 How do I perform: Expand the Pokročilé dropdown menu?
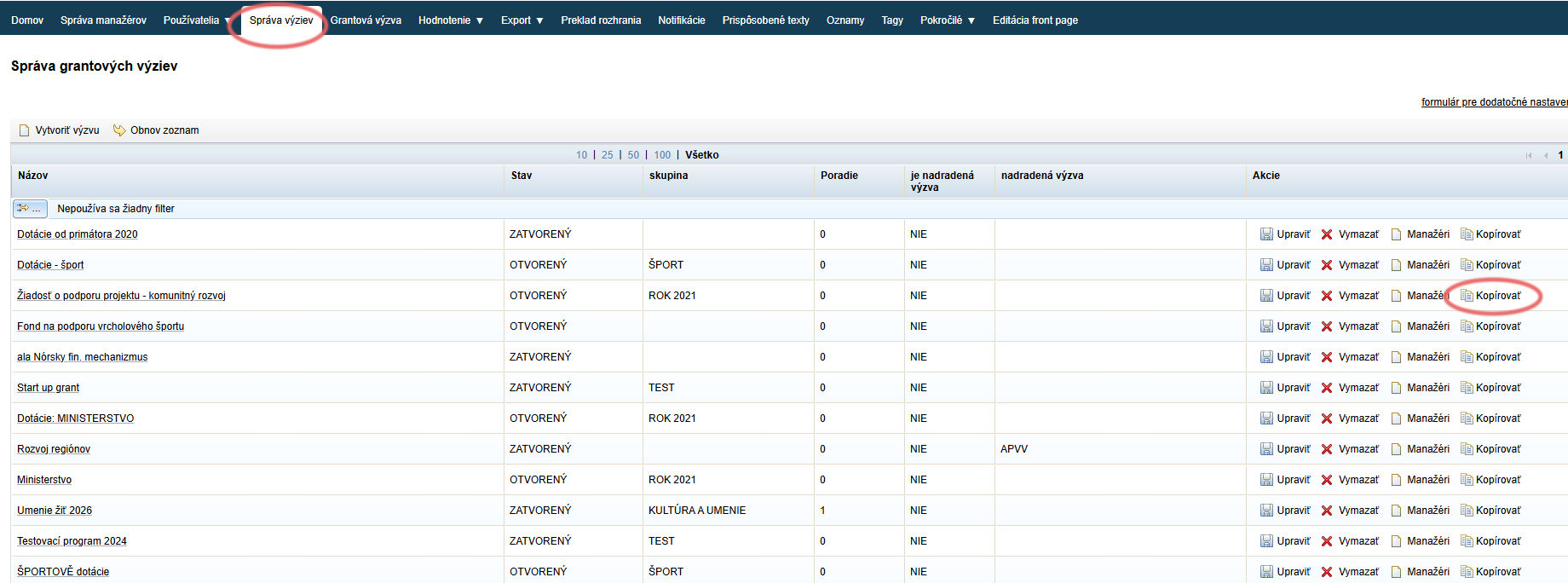(x=947, y=20)
